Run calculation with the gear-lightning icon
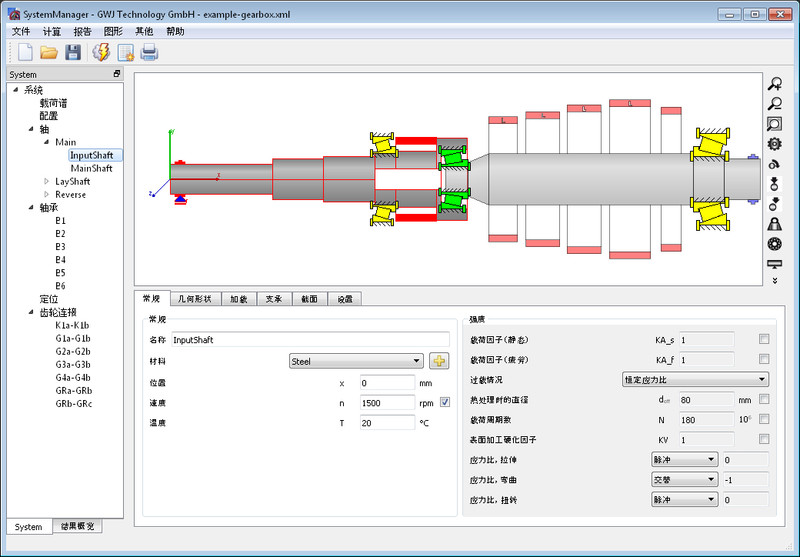The image size is (800, 557). coord(101,52)
